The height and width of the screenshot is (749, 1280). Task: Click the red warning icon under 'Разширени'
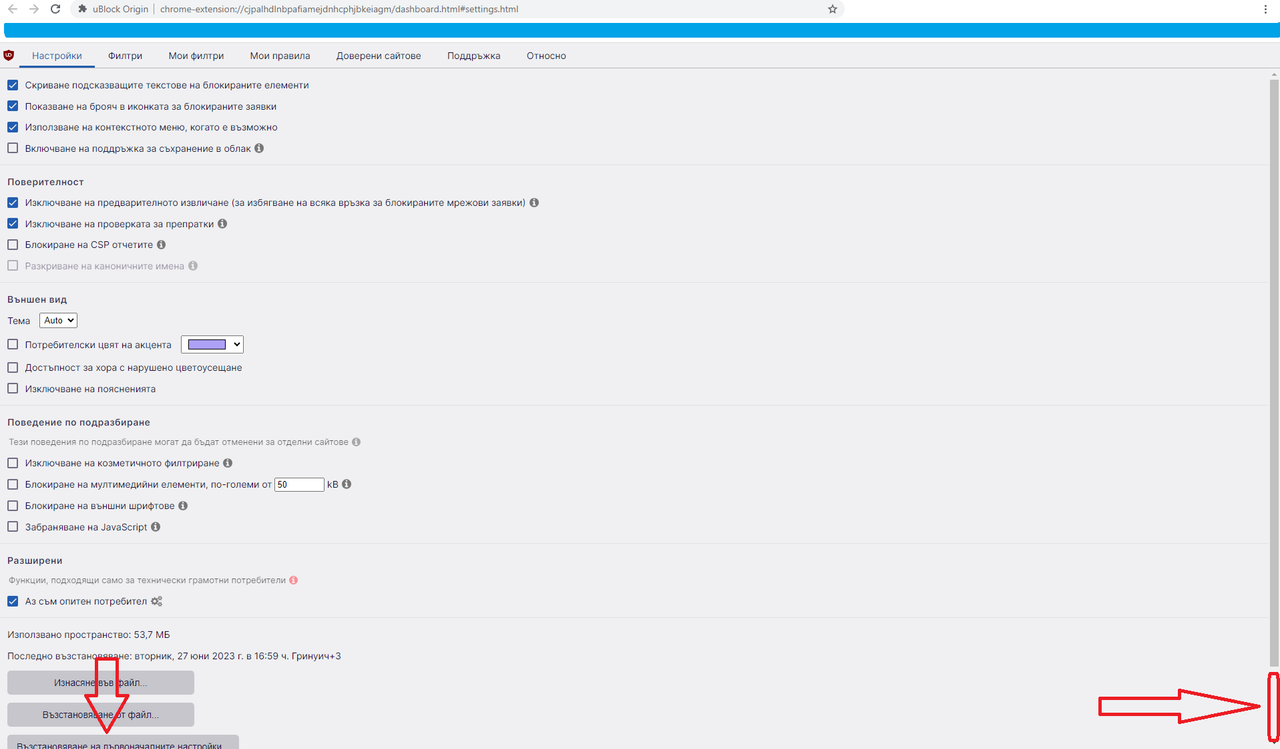[x=293, y=579]
